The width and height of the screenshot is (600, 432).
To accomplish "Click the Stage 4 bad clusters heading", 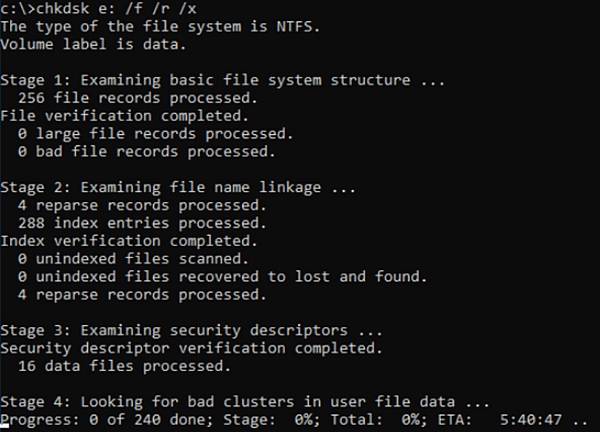I will tap(245, 401).
